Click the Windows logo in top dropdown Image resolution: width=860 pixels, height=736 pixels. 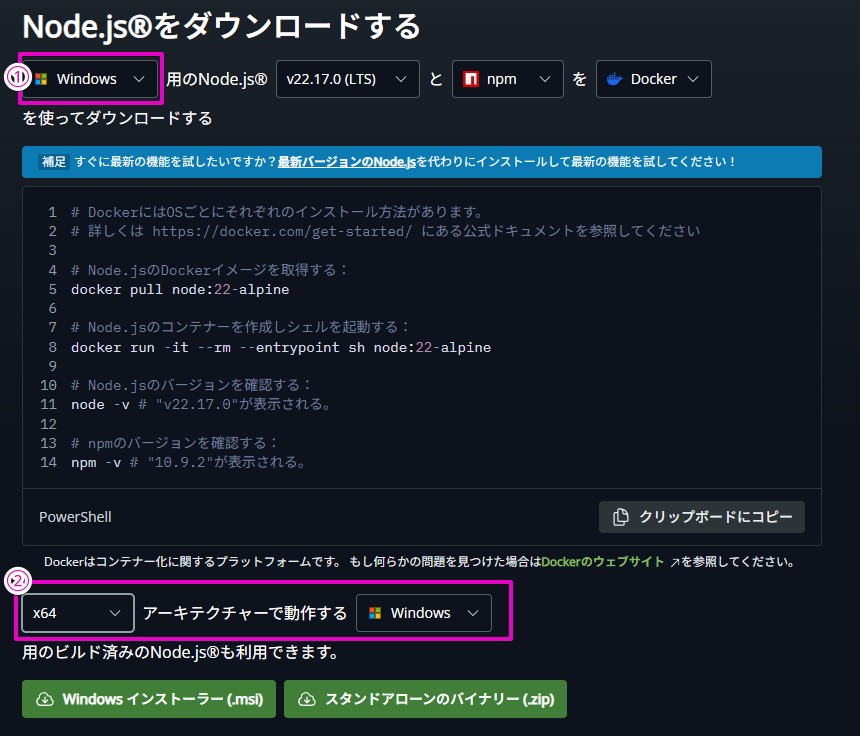coord(41,79)
